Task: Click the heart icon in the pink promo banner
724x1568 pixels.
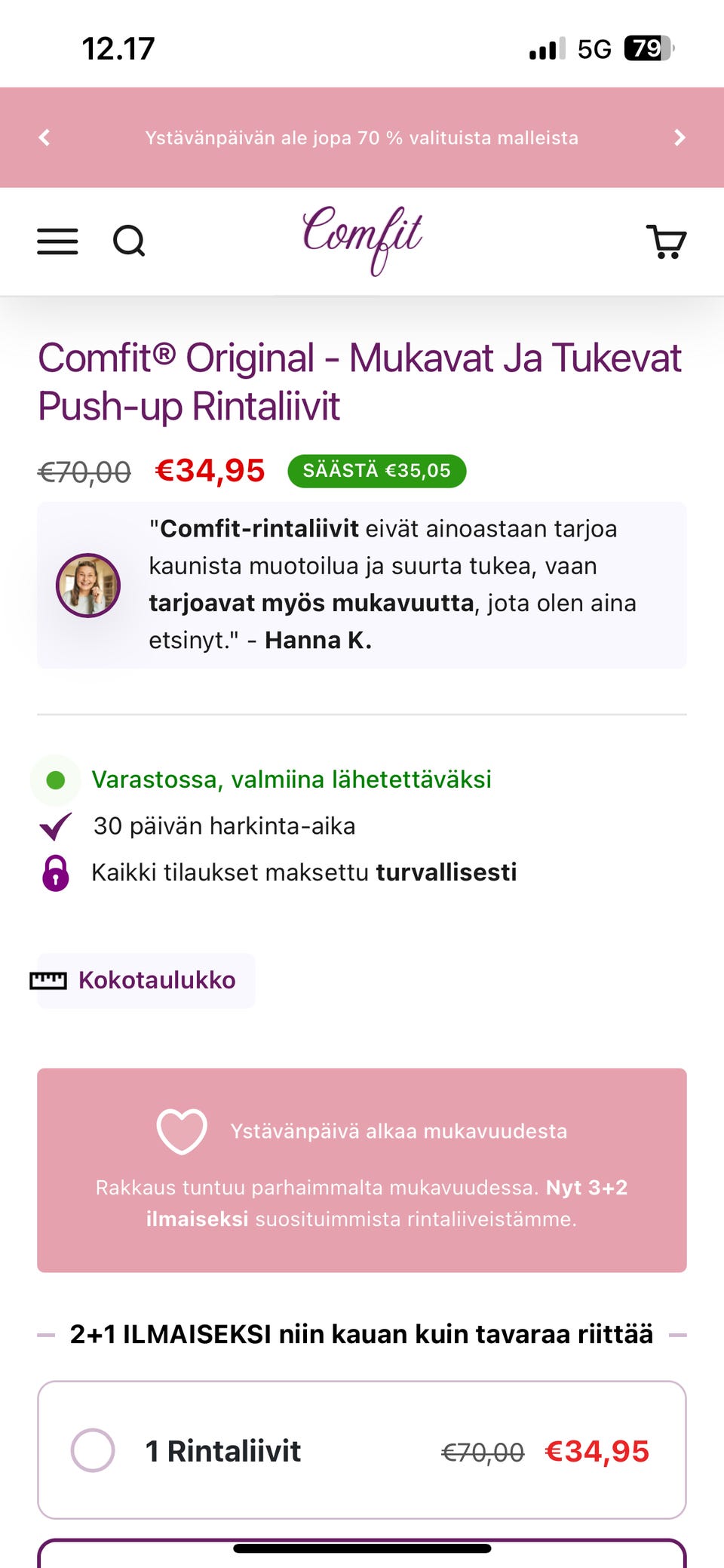Action: [x=182, y=1130]
